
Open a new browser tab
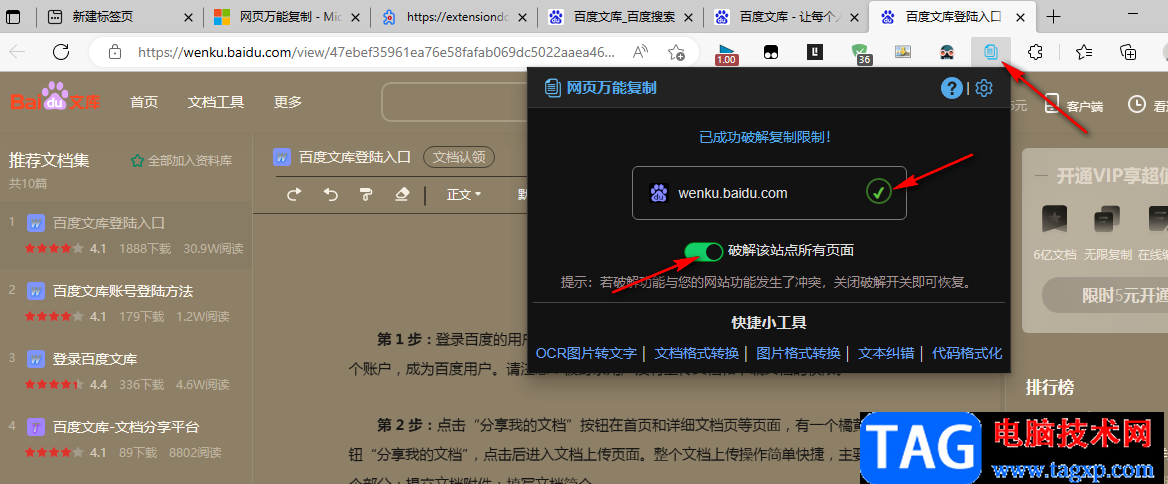1053,17
